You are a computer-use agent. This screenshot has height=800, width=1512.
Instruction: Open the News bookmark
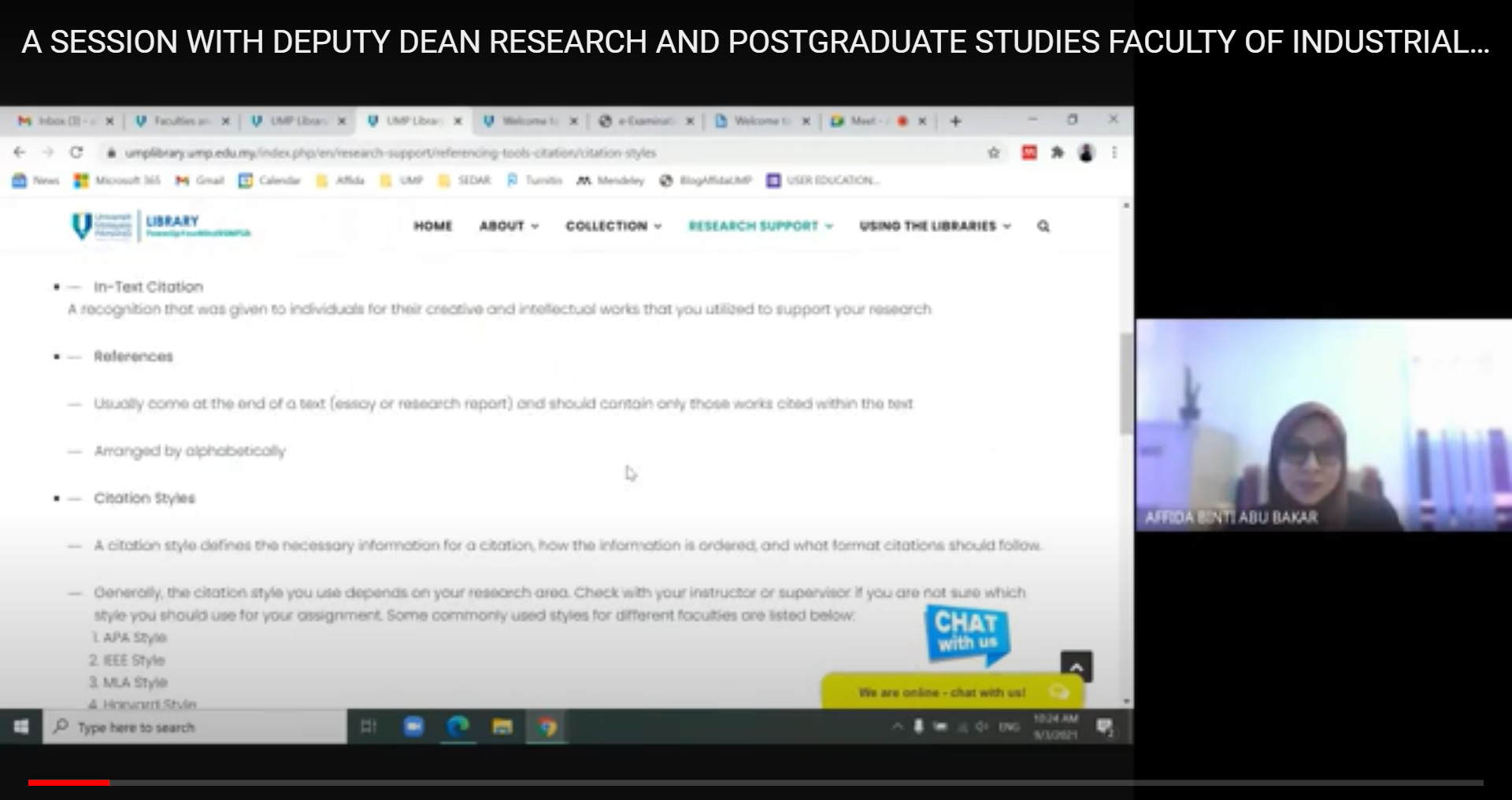click(36, 180)
